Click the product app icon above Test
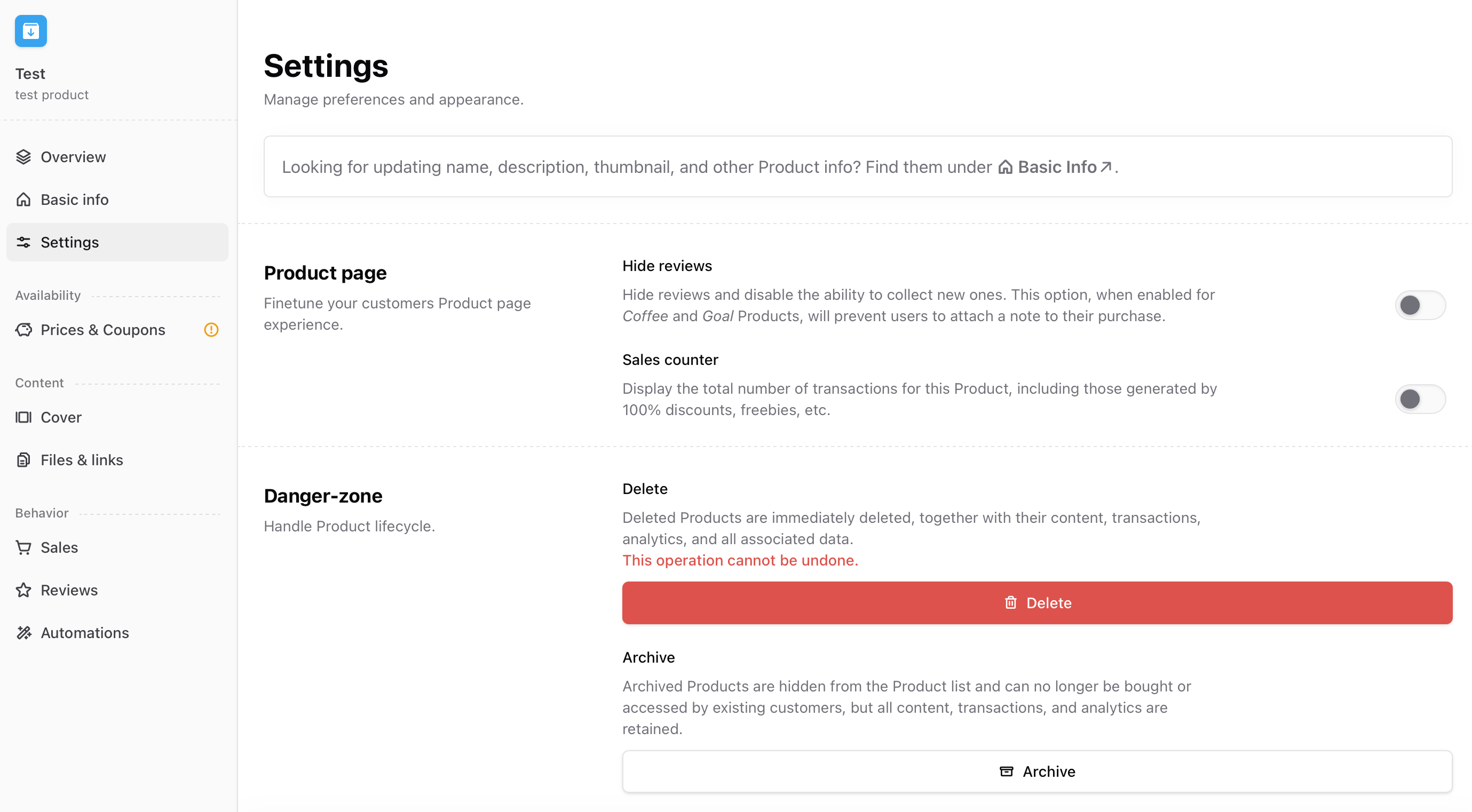 pos(30,31)
